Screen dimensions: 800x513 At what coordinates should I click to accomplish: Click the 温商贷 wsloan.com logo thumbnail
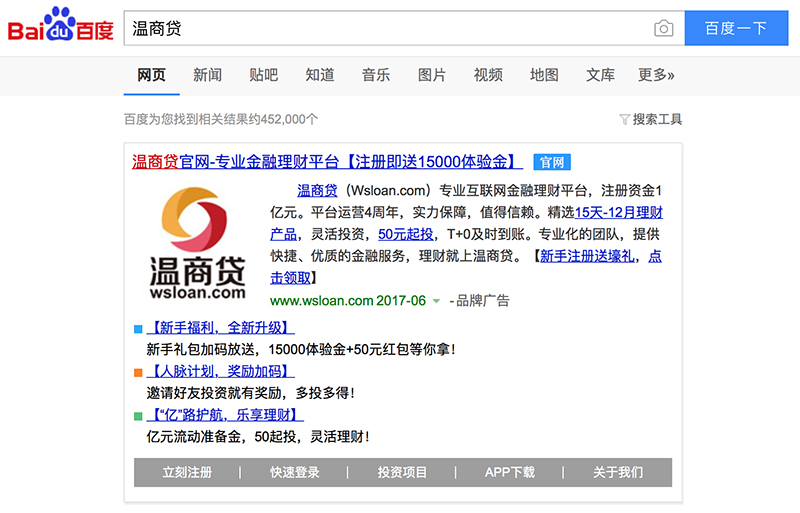[x=197, y=243]
